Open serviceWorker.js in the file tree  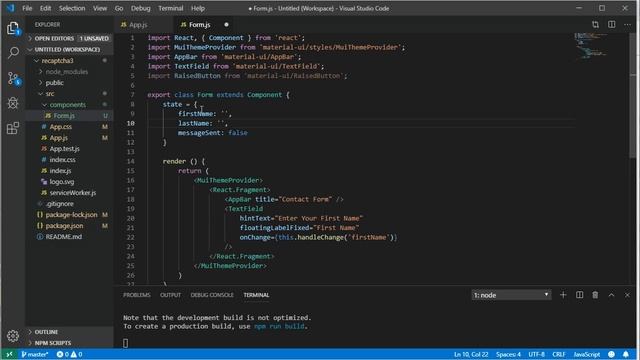click(x=69, y=193)
